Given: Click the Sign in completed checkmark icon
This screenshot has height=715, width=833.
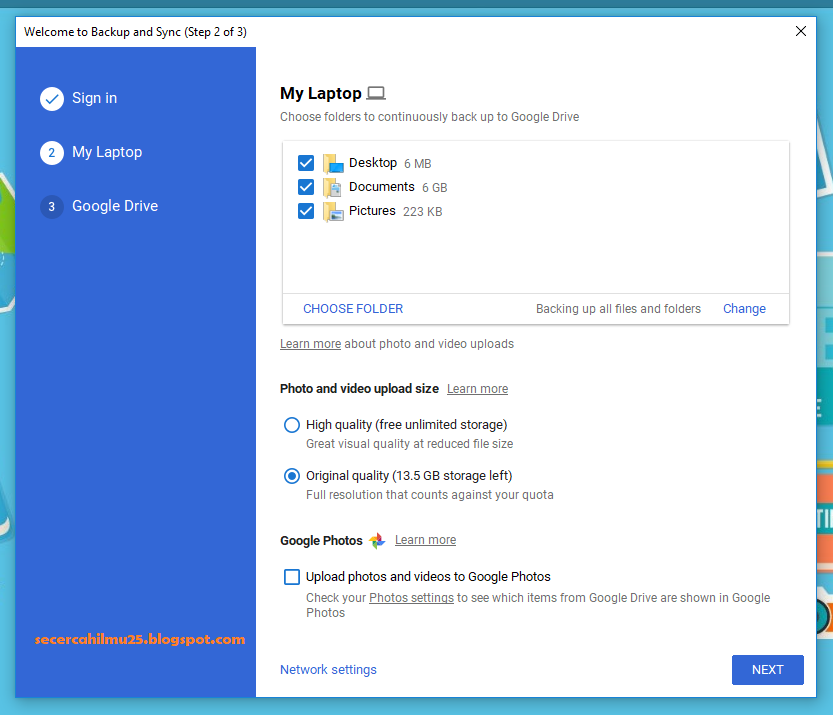Looking at the screenshot, I should click(x=52, y=99).
